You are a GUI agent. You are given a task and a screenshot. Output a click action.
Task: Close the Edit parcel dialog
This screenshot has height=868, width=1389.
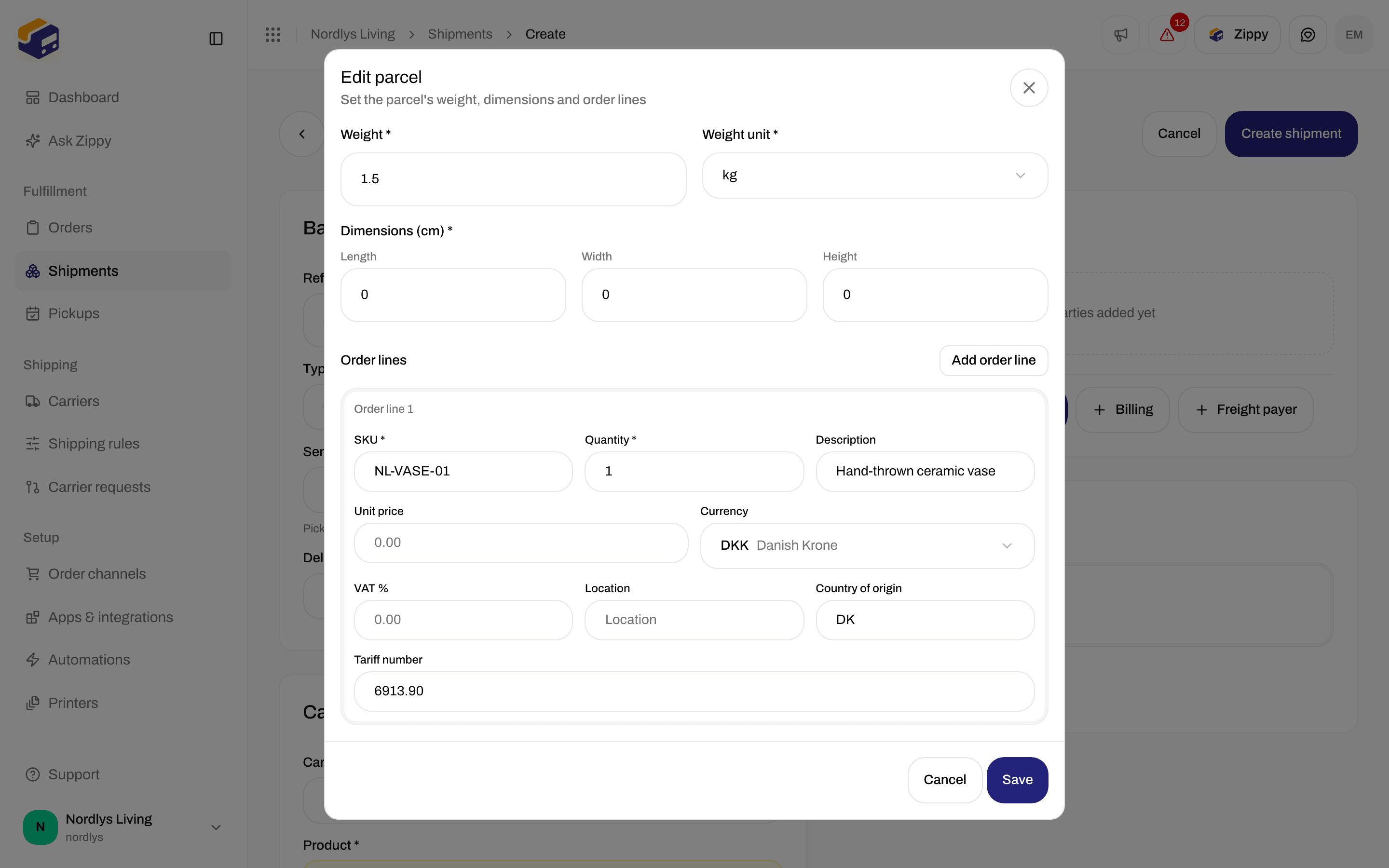coord(1029,88)
